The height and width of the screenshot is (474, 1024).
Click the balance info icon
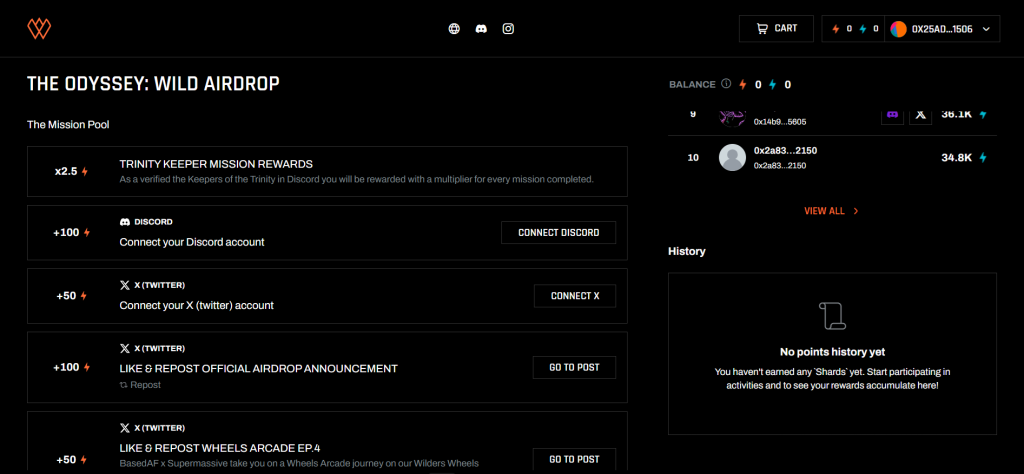point(726,85)
